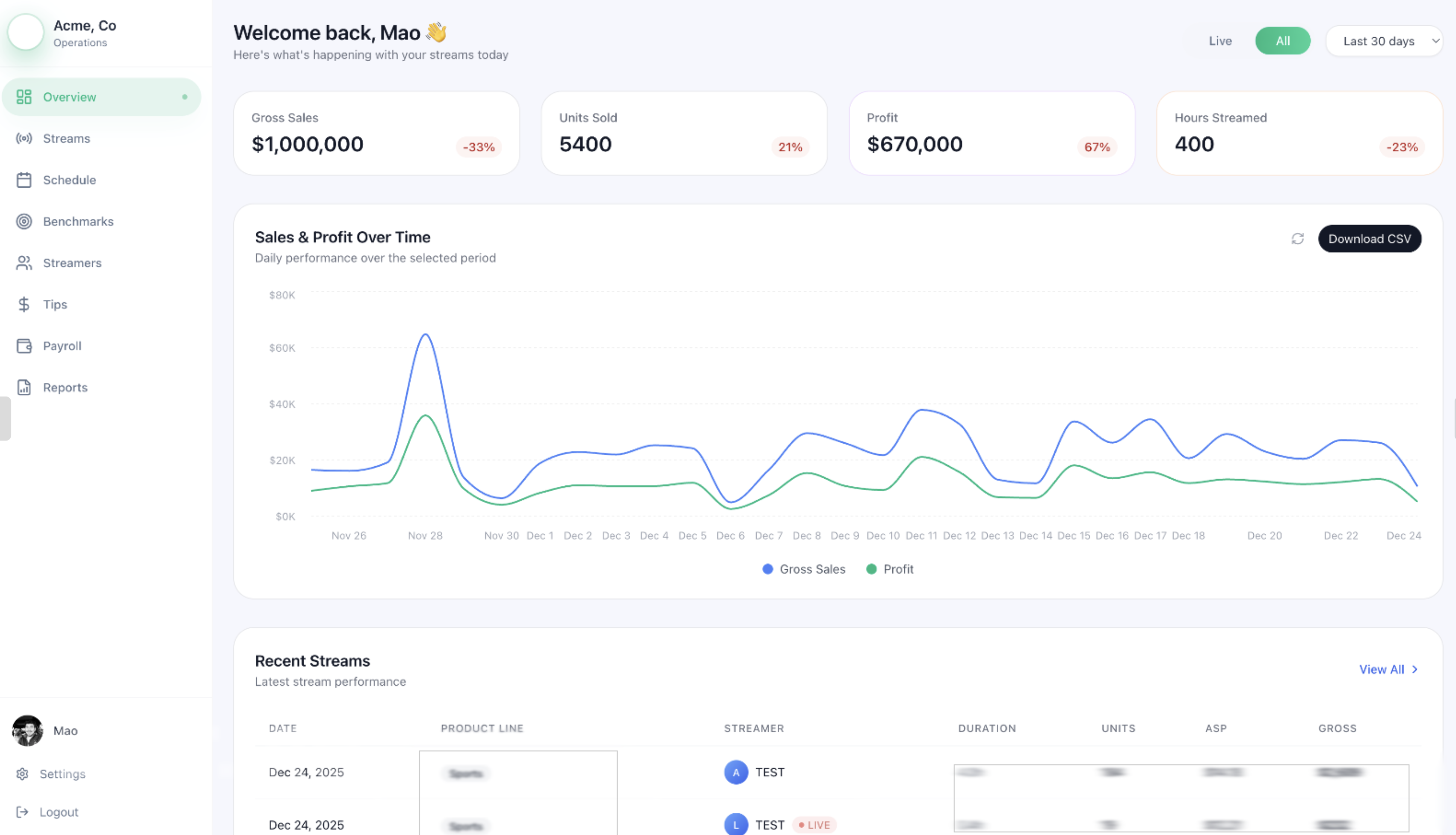
Task: Open the Last 30 days dropdown
Action: point(1384,41)
